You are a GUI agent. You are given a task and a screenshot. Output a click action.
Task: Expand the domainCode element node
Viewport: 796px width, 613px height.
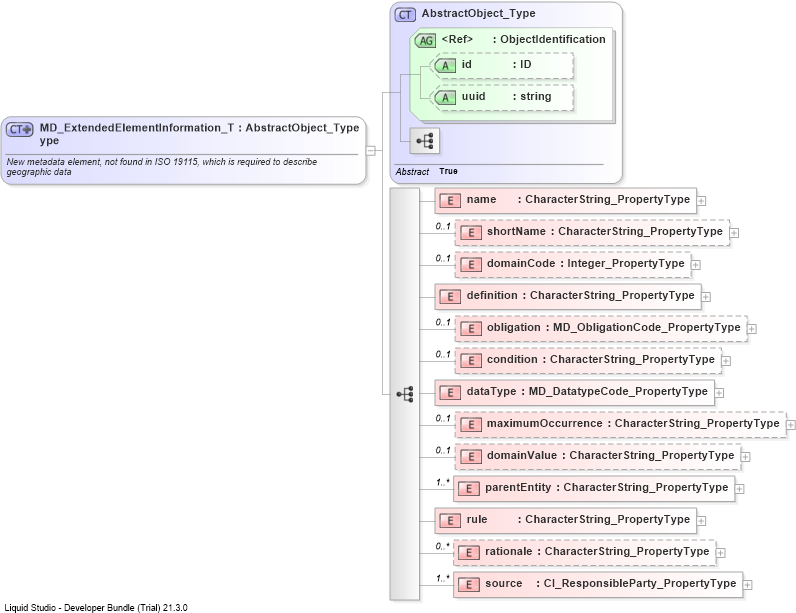pos(696,265)
